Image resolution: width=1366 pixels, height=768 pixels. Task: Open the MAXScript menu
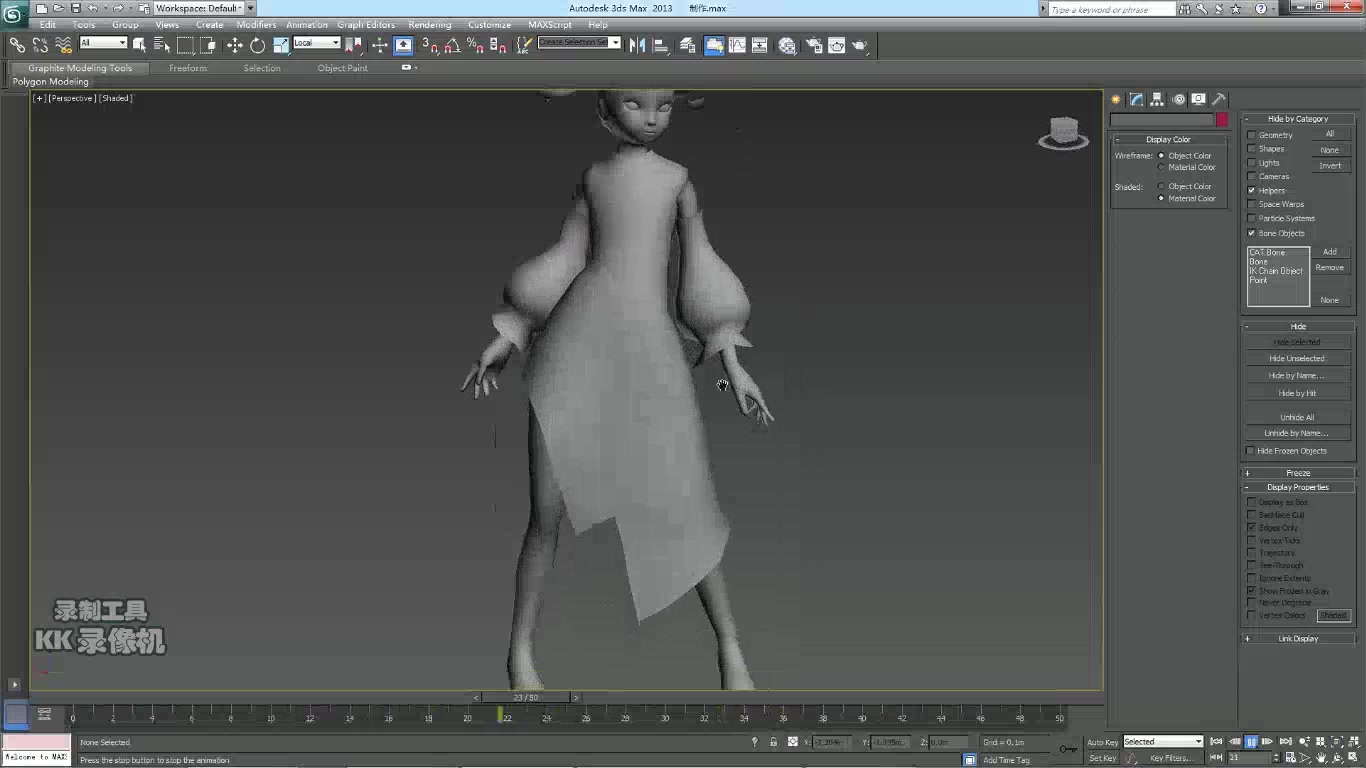click(x=550, y=25)
